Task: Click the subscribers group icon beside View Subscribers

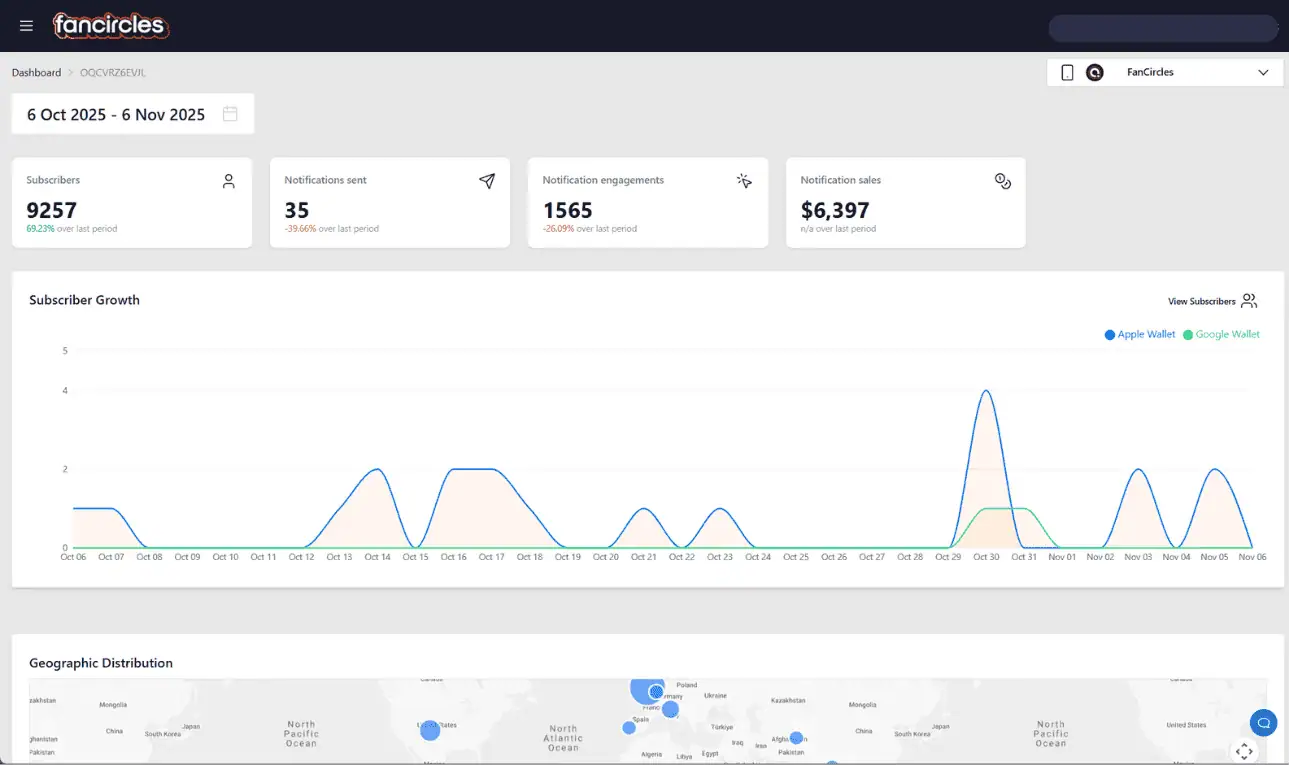Action: point(1248,300)
